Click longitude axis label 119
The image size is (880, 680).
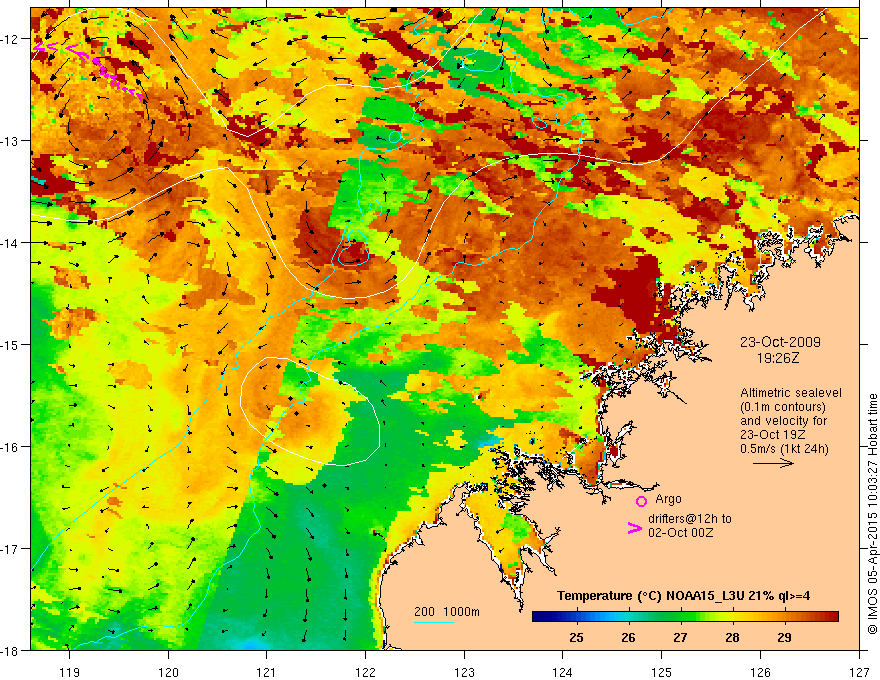[69, 672]
